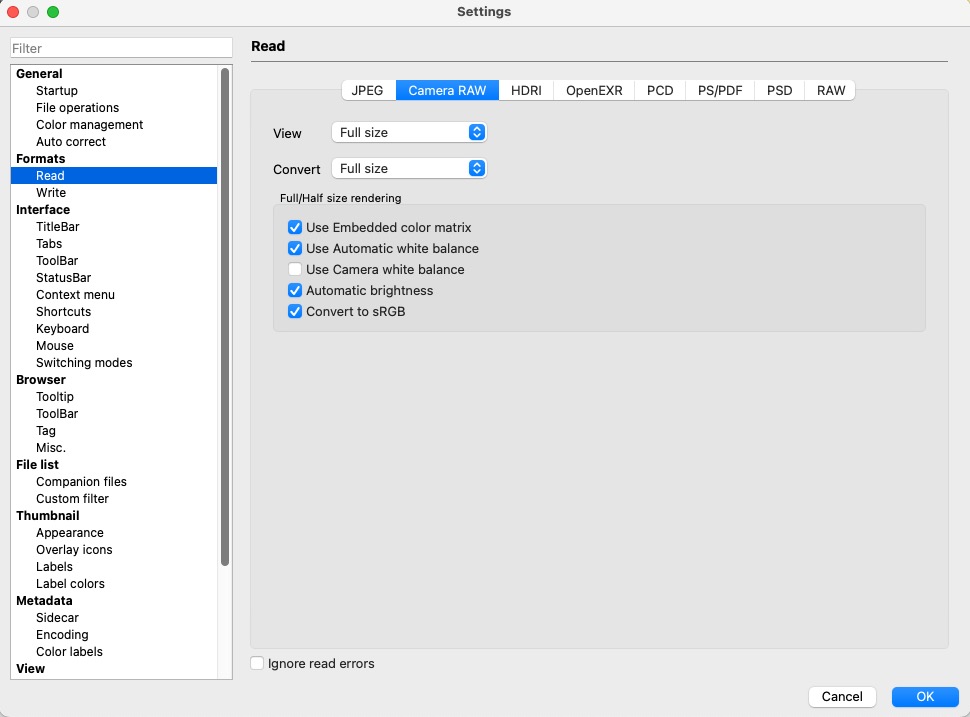Disable Use Embedded color matrix
The height and width of the screenshot is (717, 970).
(x=294, y=227)
